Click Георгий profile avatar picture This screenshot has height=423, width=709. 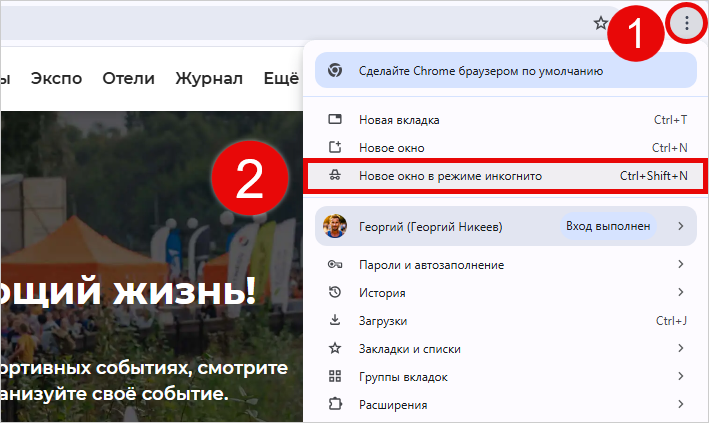click(335, 226)
